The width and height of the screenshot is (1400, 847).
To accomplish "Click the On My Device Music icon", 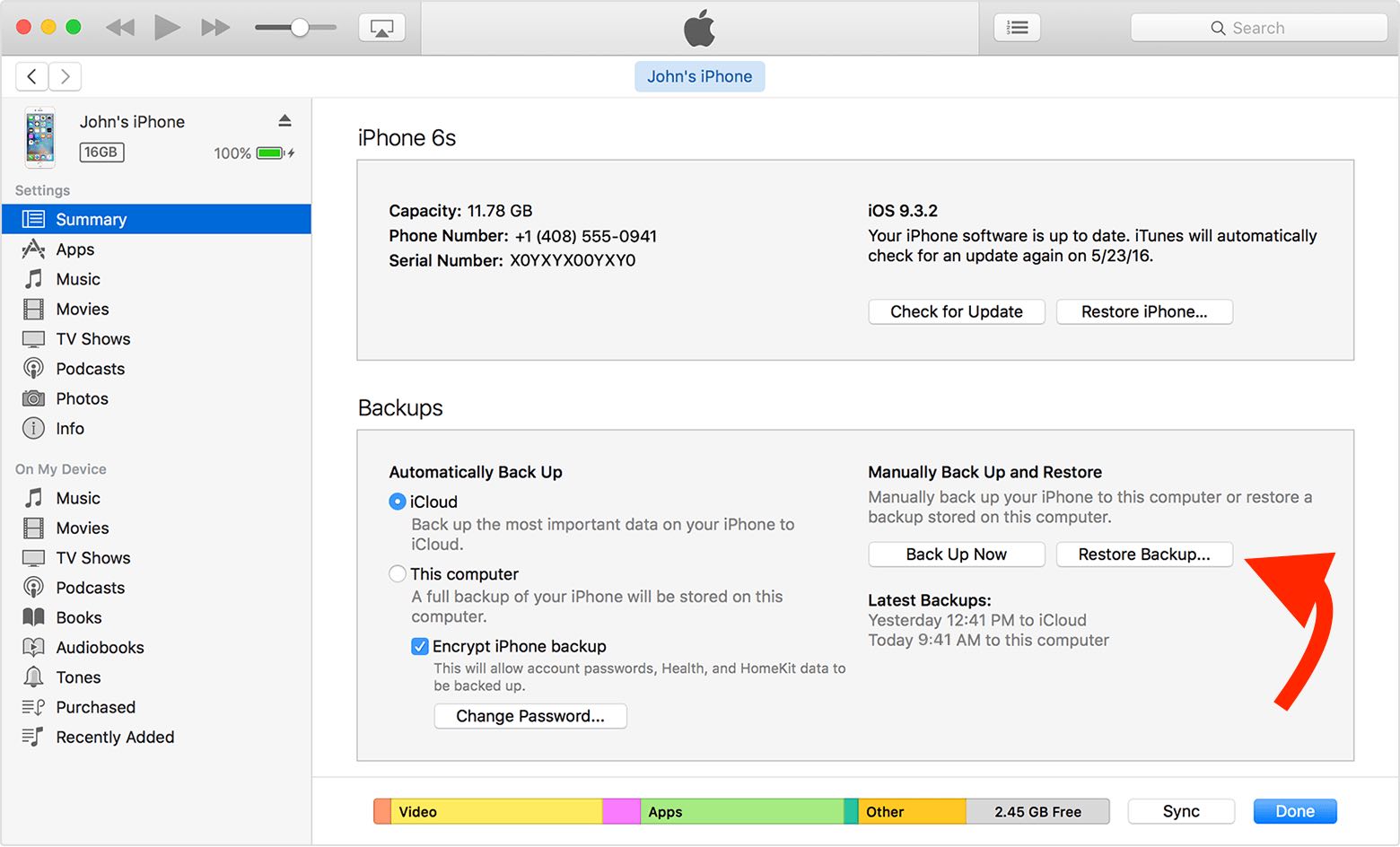I will tap(33, 498).
